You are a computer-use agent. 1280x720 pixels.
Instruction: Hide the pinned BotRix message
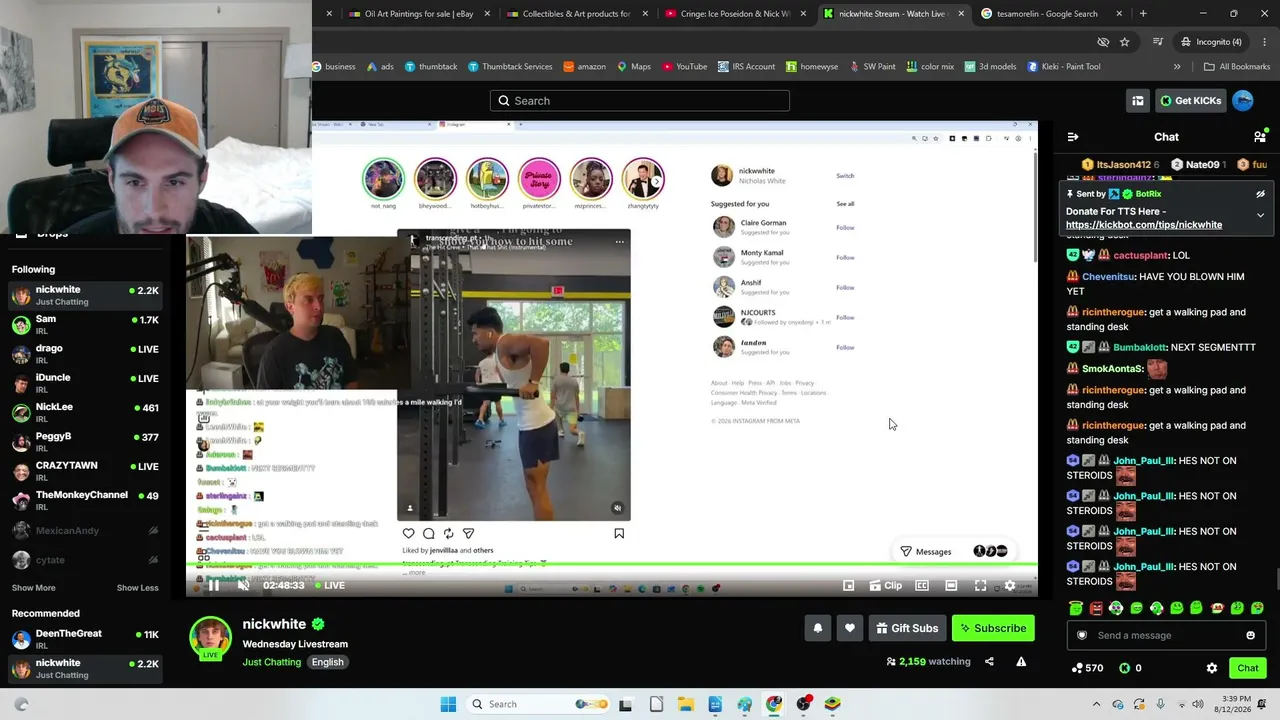1260,194
